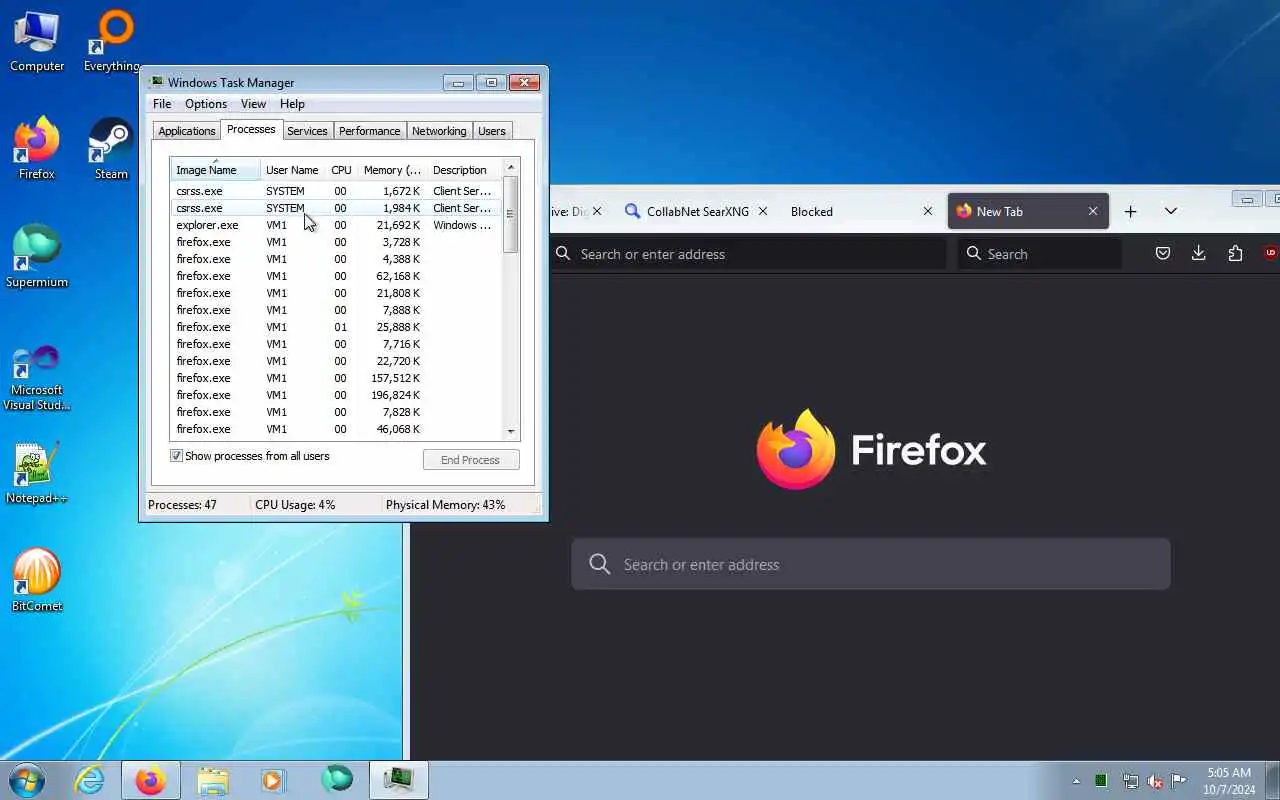
Task: Select the BitComet desktop icon
Action: pyautogui.click(x=37, y=581)
